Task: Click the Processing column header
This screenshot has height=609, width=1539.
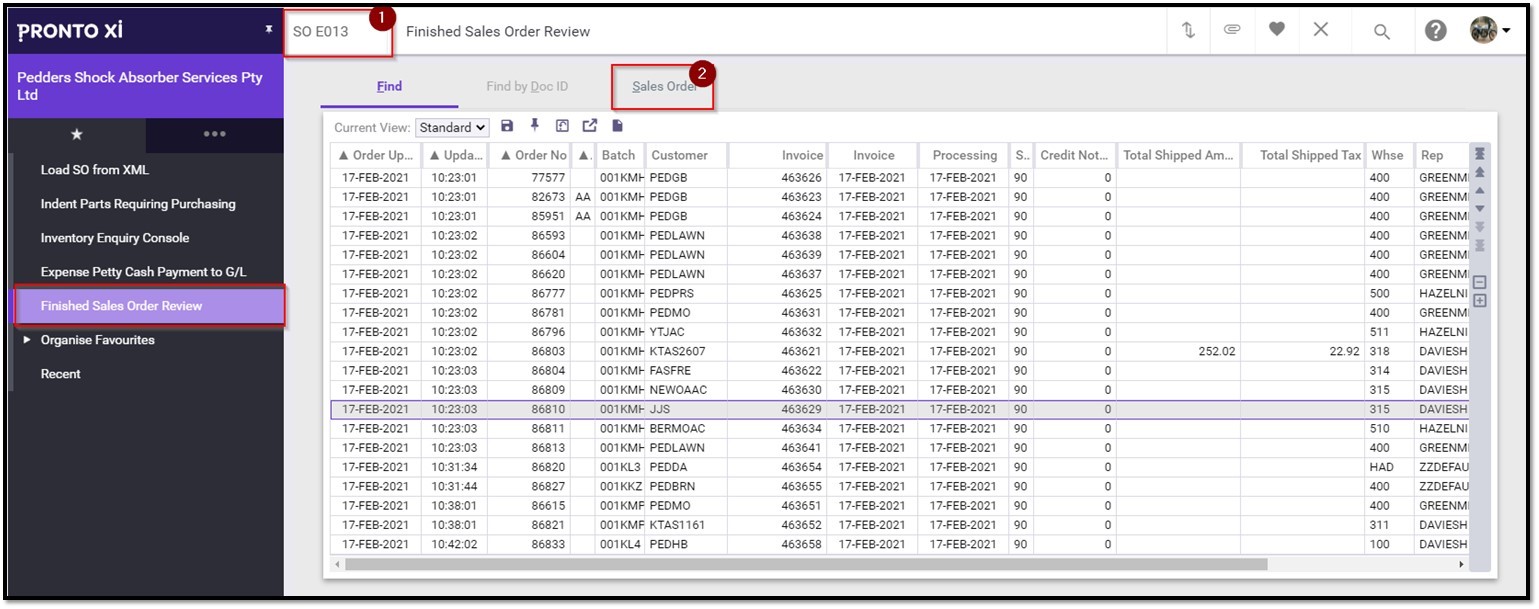Action: pyautogui.click(x=964, y=155)
